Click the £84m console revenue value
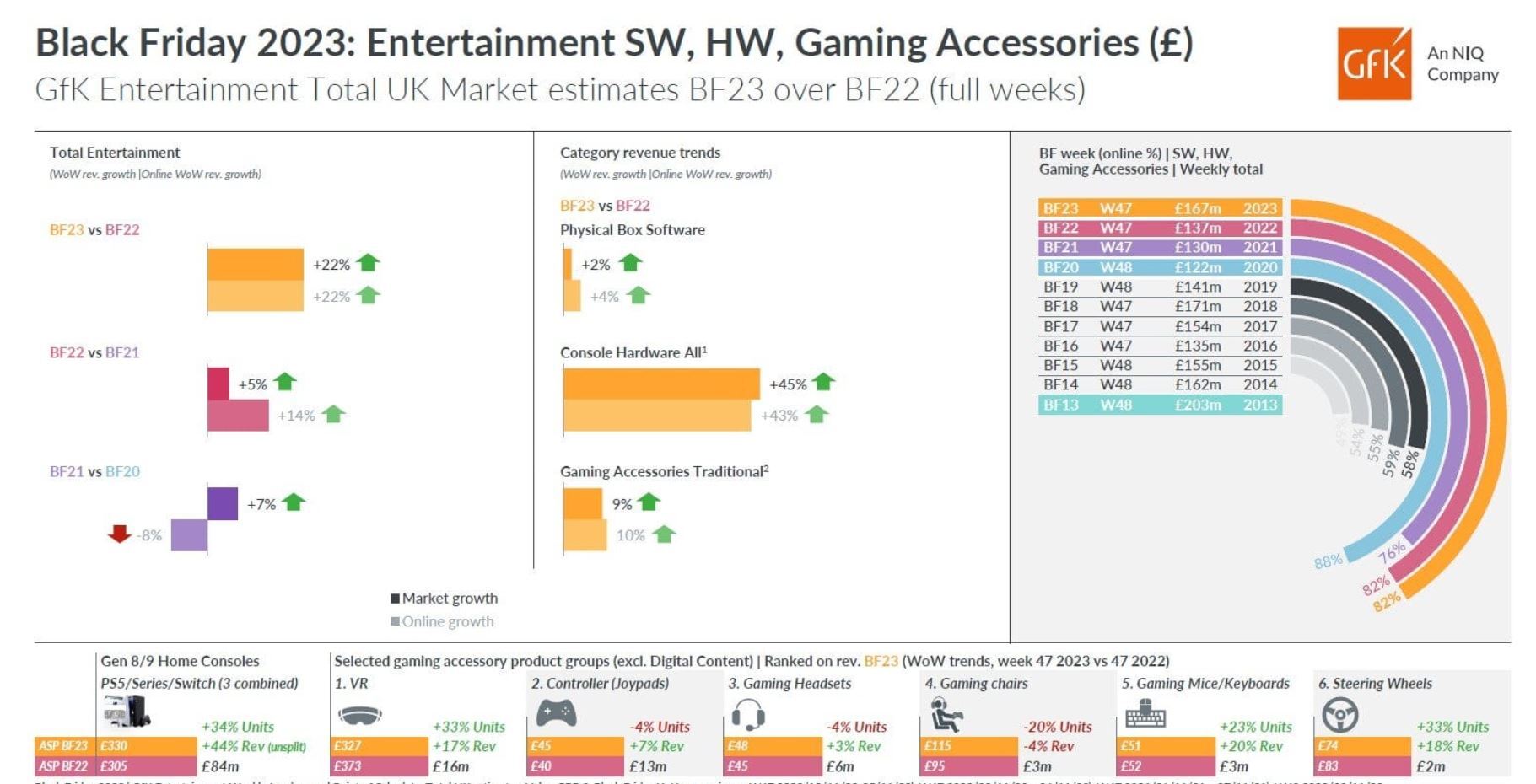This screenshot has width=1536, height=784. click(x=220, y=766)
